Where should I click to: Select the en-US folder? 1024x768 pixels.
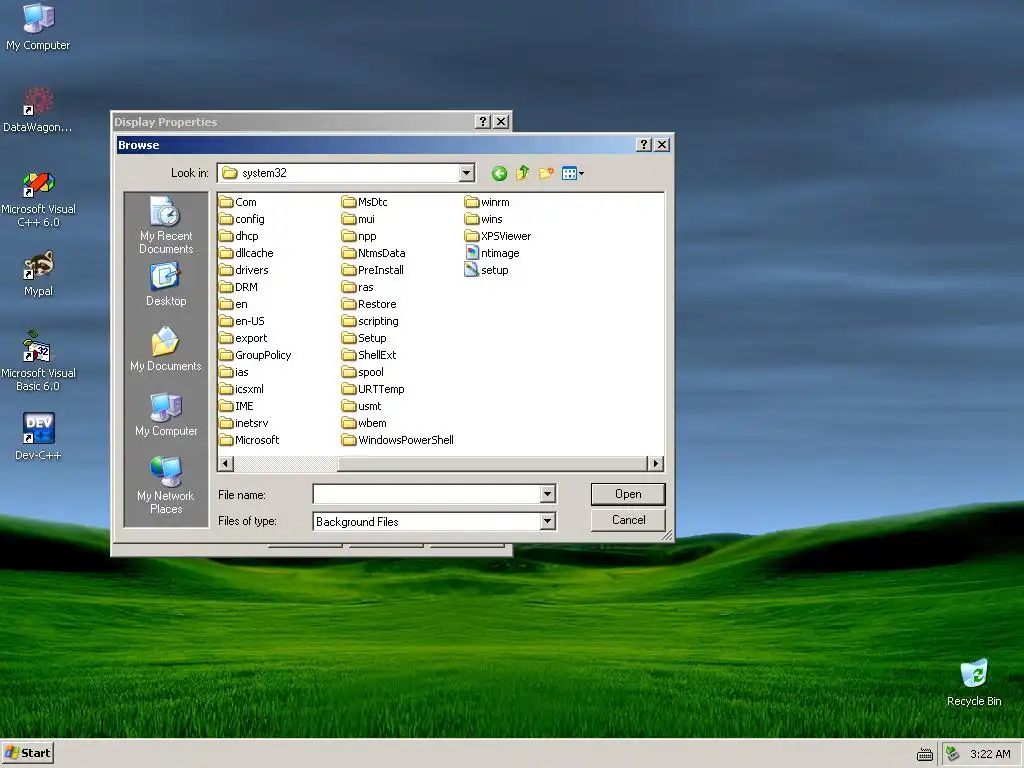coord(242,321)
